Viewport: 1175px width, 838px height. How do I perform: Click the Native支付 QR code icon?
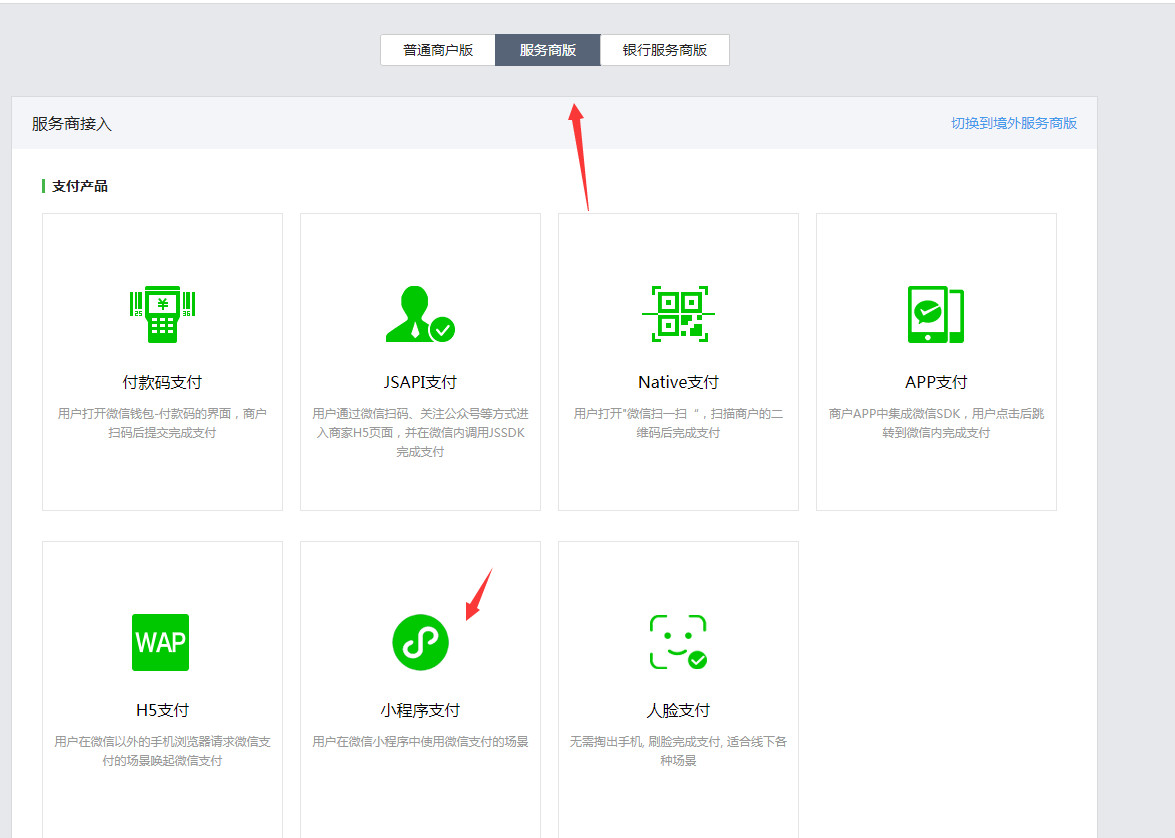pos(678,314)
